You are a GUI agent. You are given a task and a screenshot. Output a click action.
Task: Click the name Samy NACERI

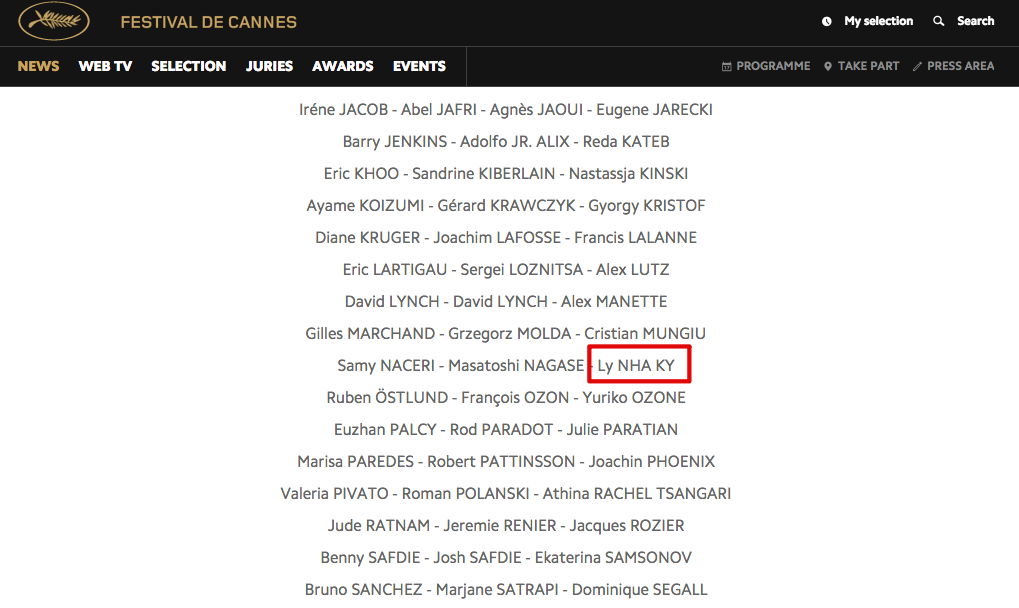(x=386, y=366)
